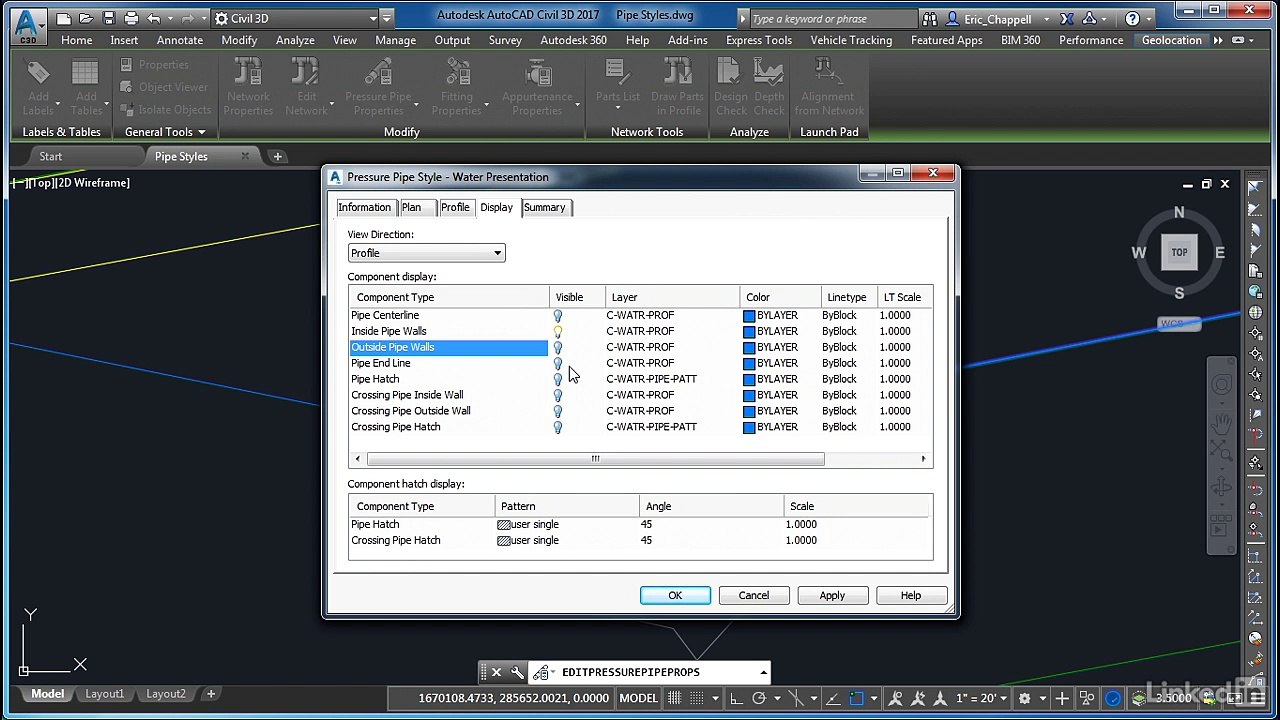The height and width of the screenshot is (720, 1280).
Task: Click the Apply button
Action: 832,595
